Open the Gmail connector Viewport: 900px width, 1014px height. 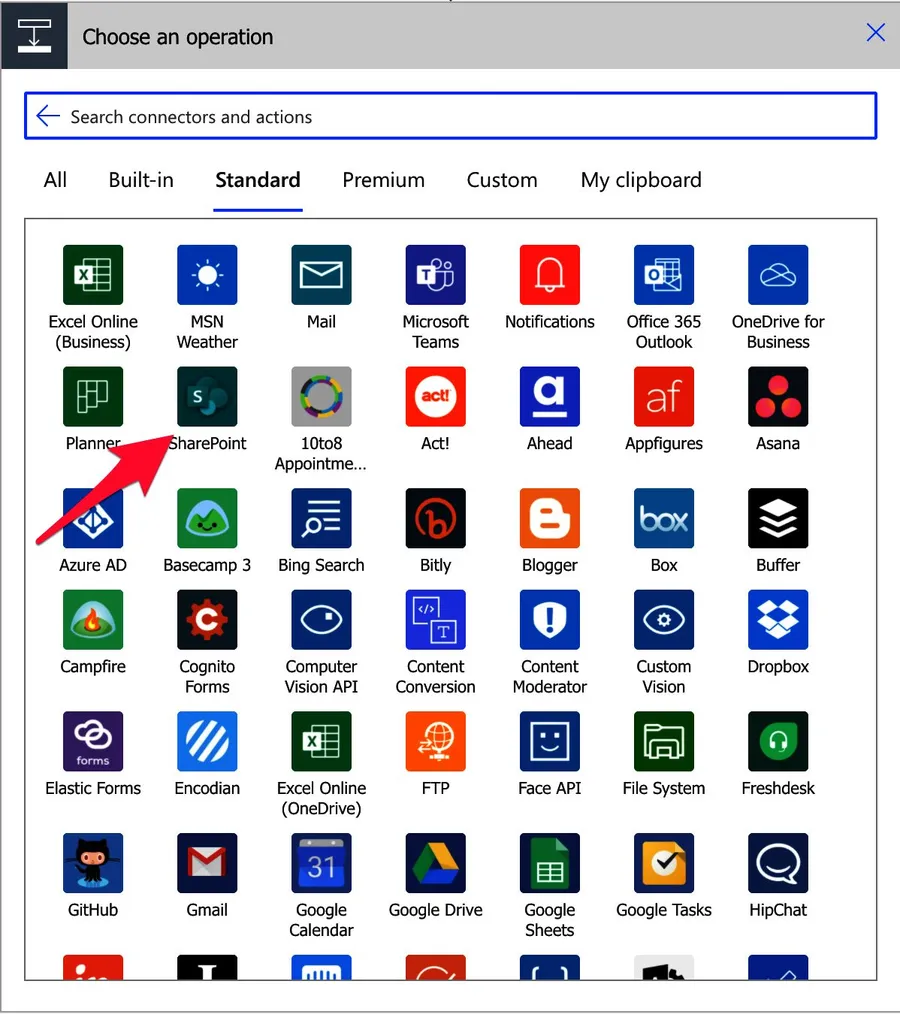click(207, 863)
